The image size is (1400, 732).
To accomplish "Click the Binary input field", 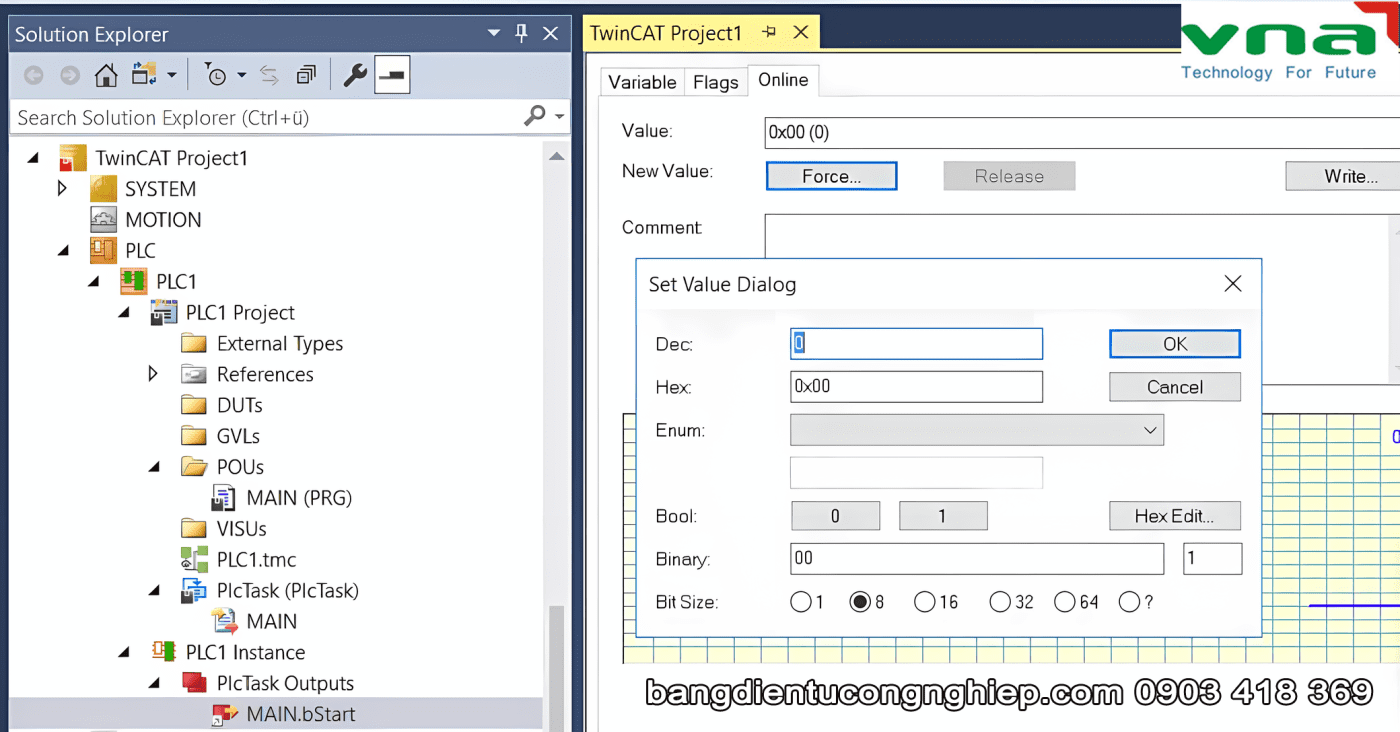I will (x=977, y=559).
